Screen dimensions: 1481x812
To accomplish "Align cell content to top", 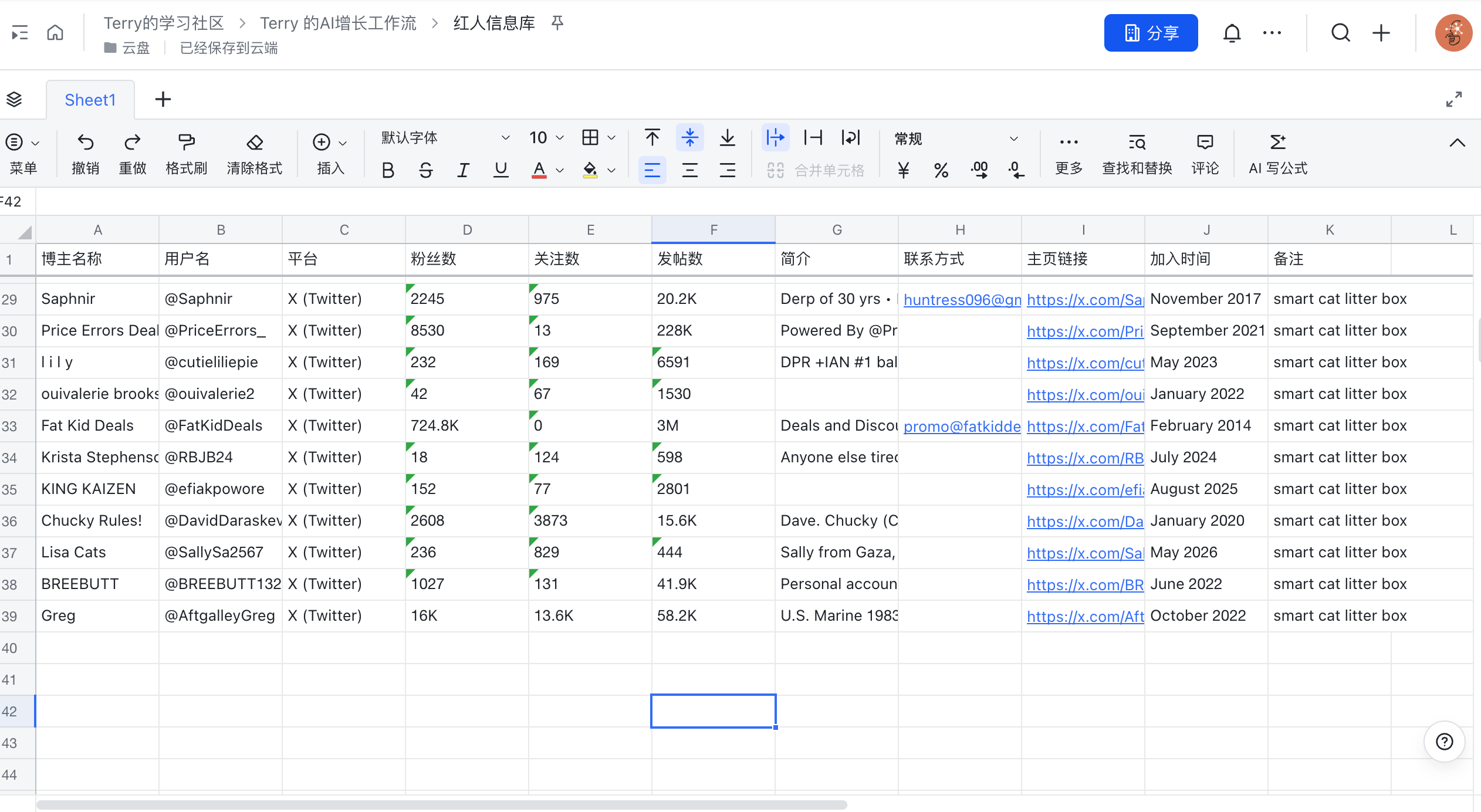I will pyautogui.click(x=652, y=138).
